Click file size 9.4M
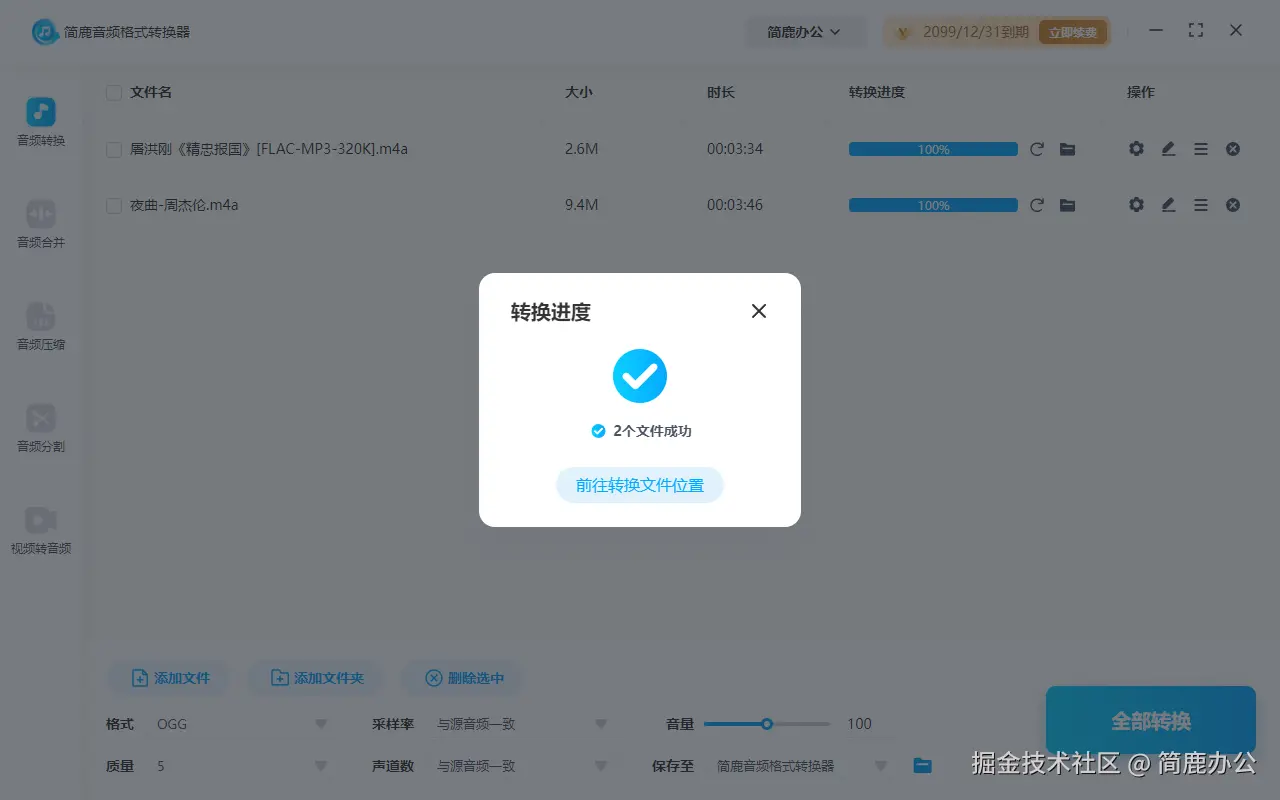 tap(581, 205)
